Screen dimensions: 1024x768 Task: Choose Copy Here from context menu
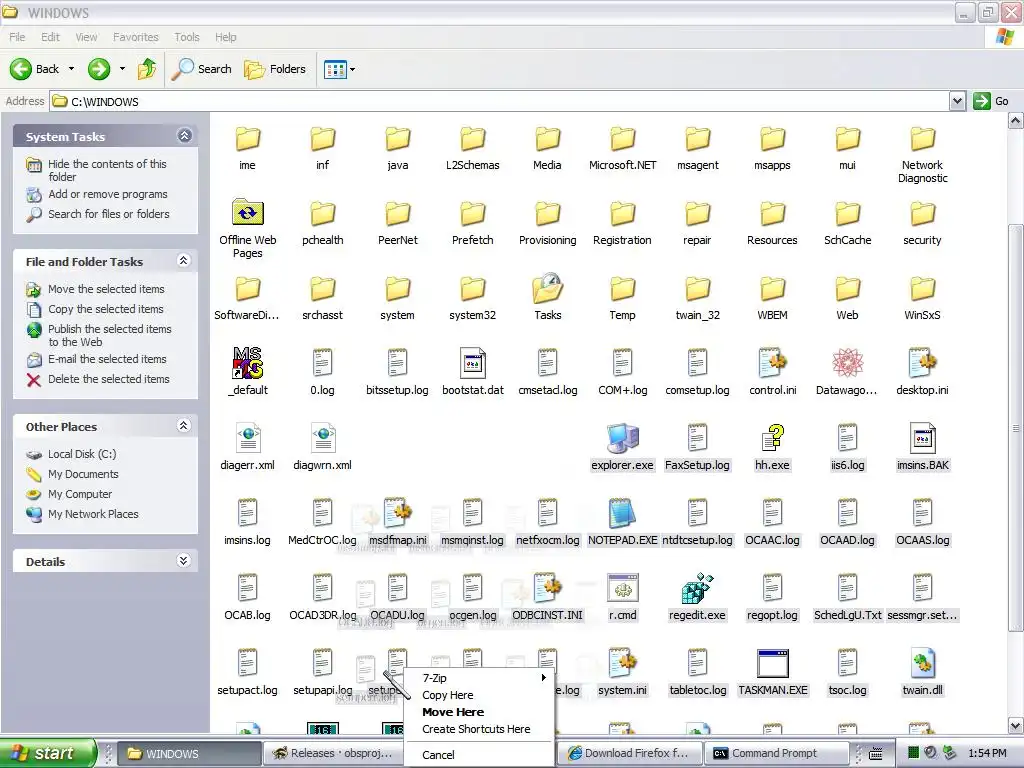pyautogui.click(x=479, y=695)
